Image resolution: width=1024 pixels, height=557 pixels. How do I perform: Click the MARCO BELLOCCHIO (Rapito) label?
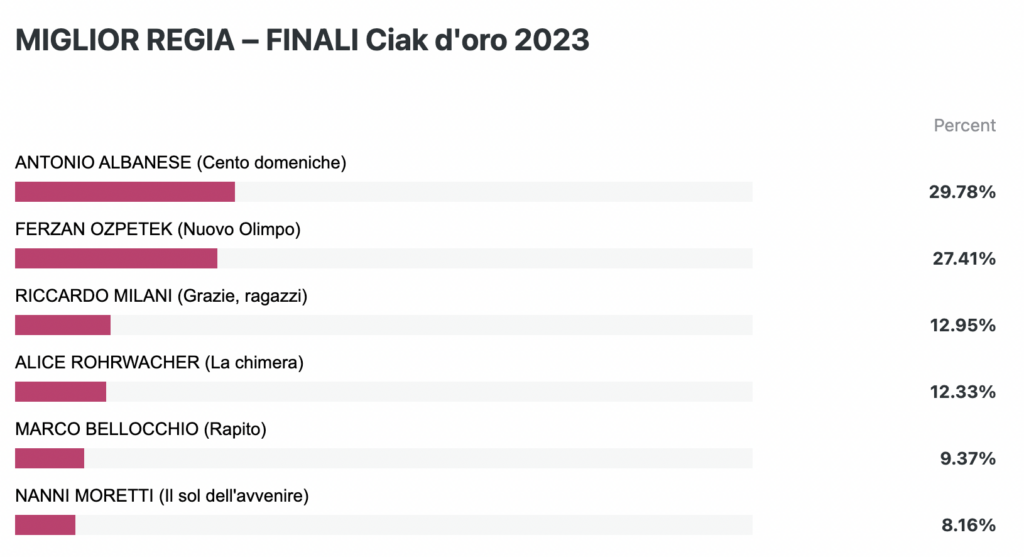[140, 429]
